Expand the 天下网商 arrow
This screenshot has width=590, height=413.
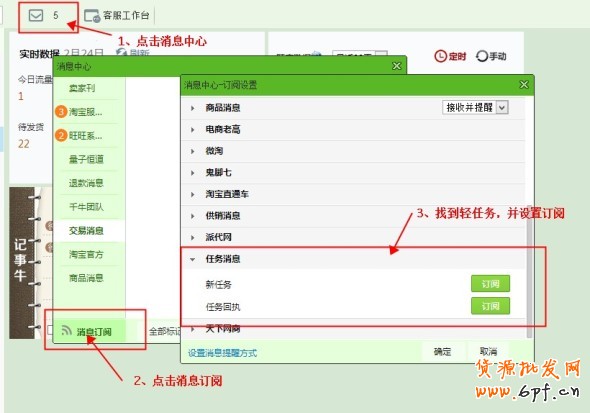(193, 329)
